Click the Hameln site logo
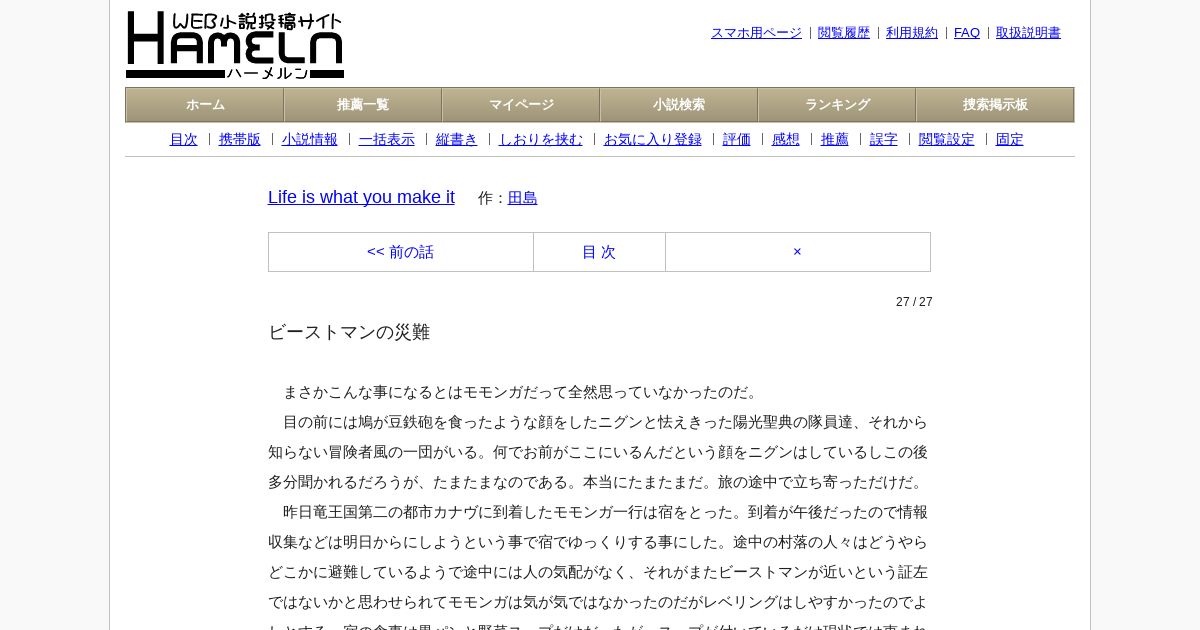The image size is (1200, 630). (x=235, y=45)
